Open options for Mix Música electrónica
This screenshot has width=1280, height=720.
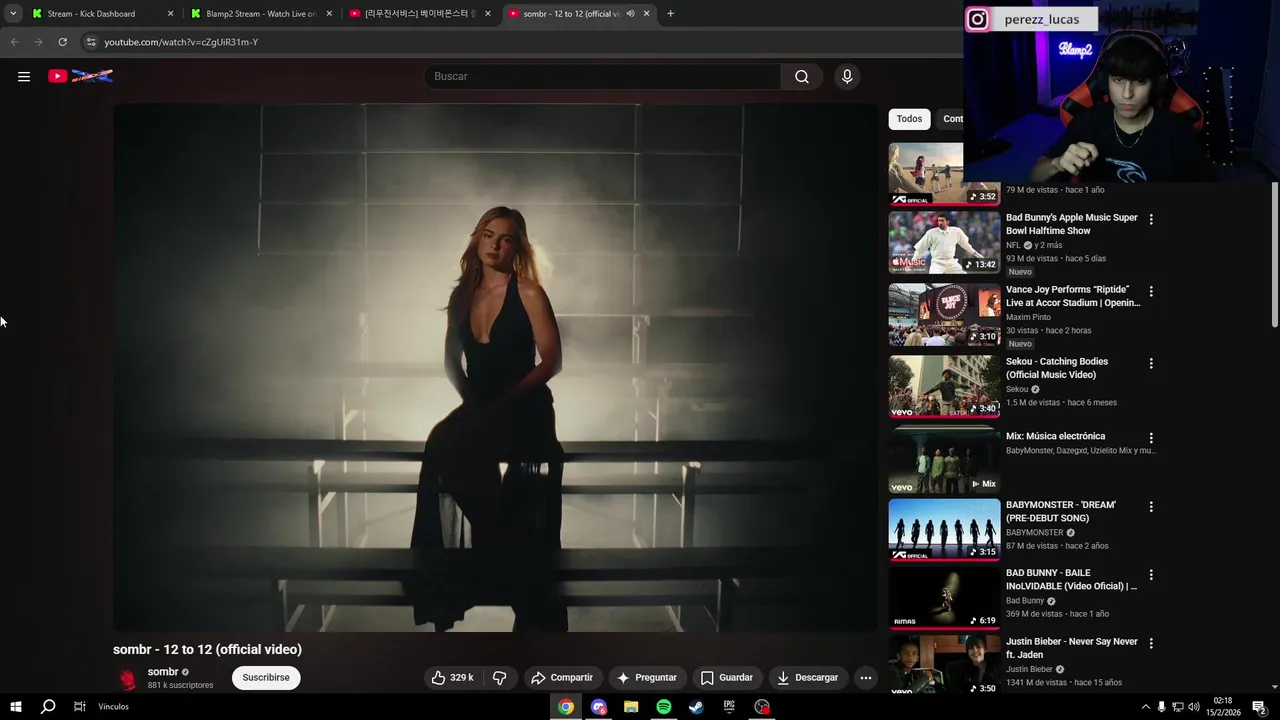point(1151,438)
